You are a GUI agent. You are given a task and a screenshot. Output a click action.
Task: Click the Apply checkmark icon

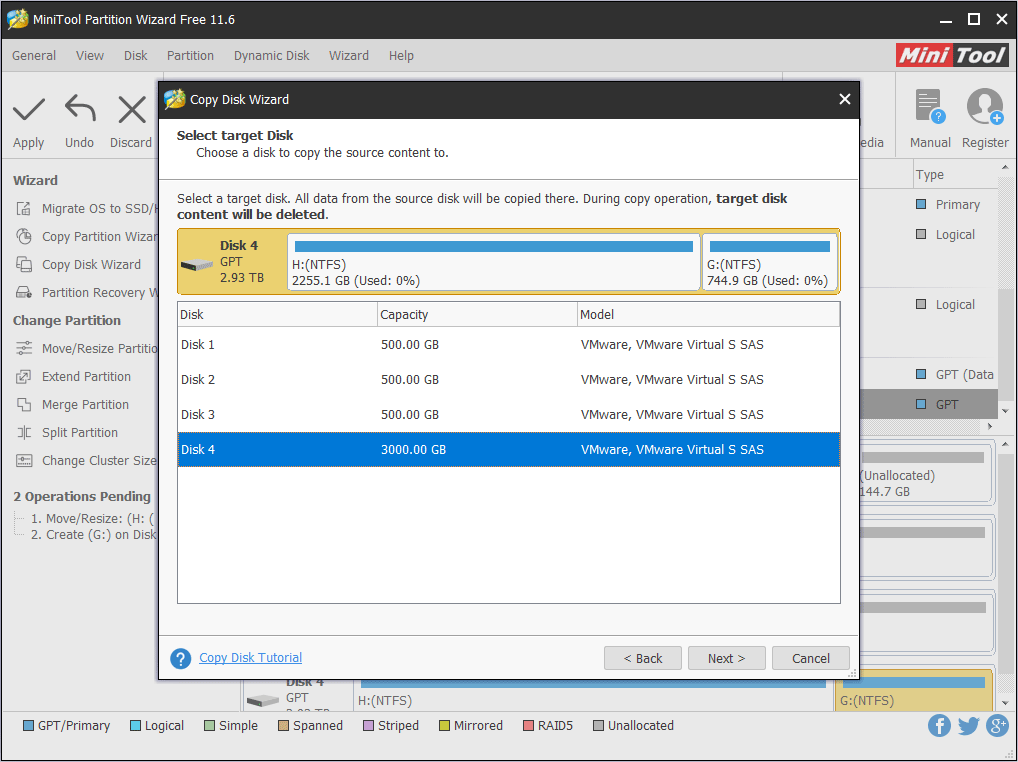pos(29,109)
